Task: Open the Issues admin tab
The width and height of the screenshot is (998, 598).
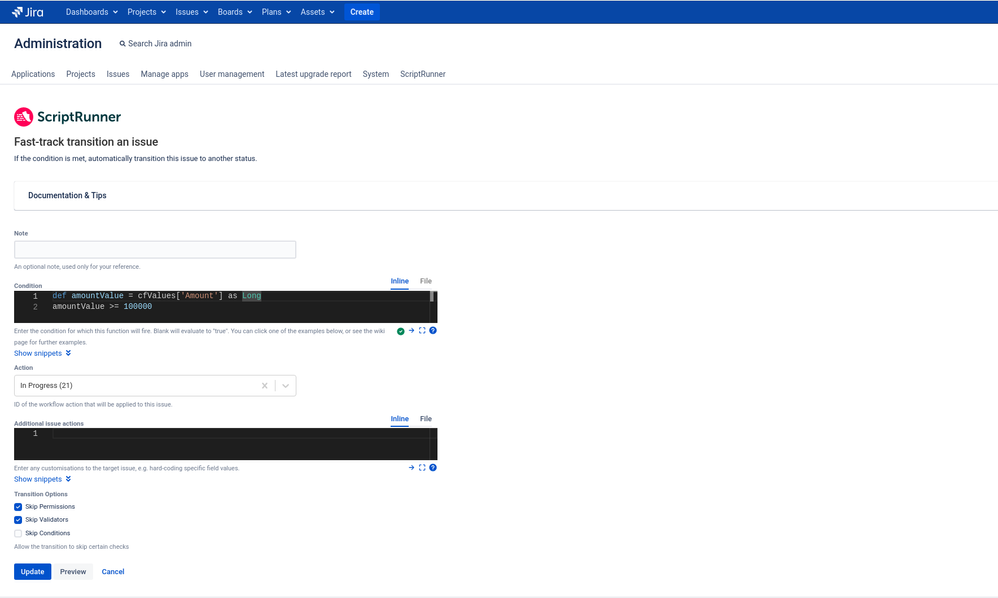Action: tap(118, 74)
